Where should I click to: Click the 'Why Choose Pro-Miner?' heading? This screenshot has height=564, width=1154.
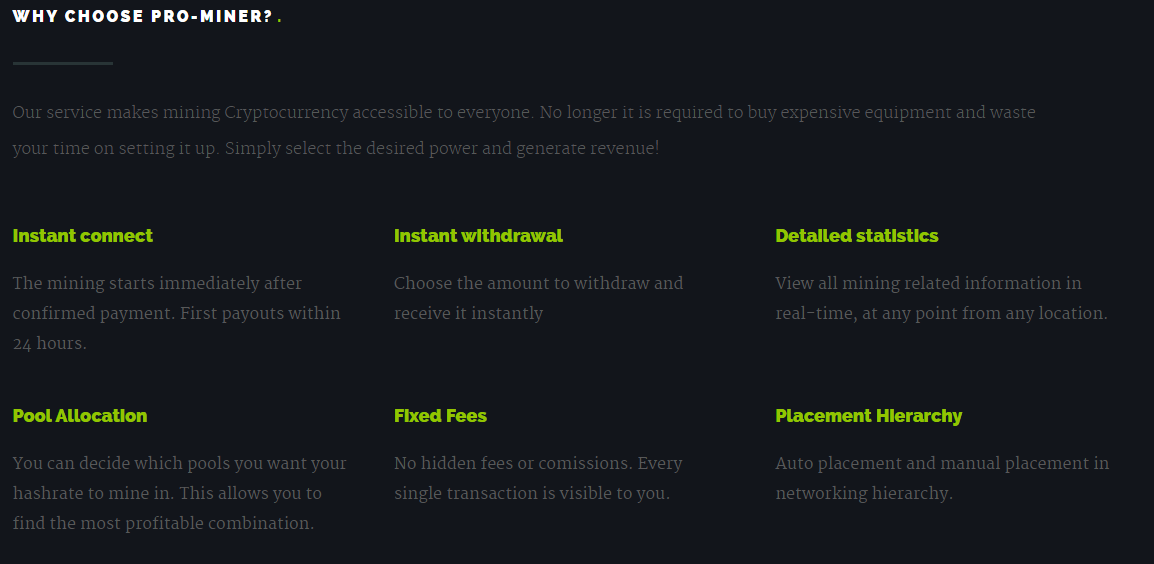pyautogui.click(x=143, y=16)
